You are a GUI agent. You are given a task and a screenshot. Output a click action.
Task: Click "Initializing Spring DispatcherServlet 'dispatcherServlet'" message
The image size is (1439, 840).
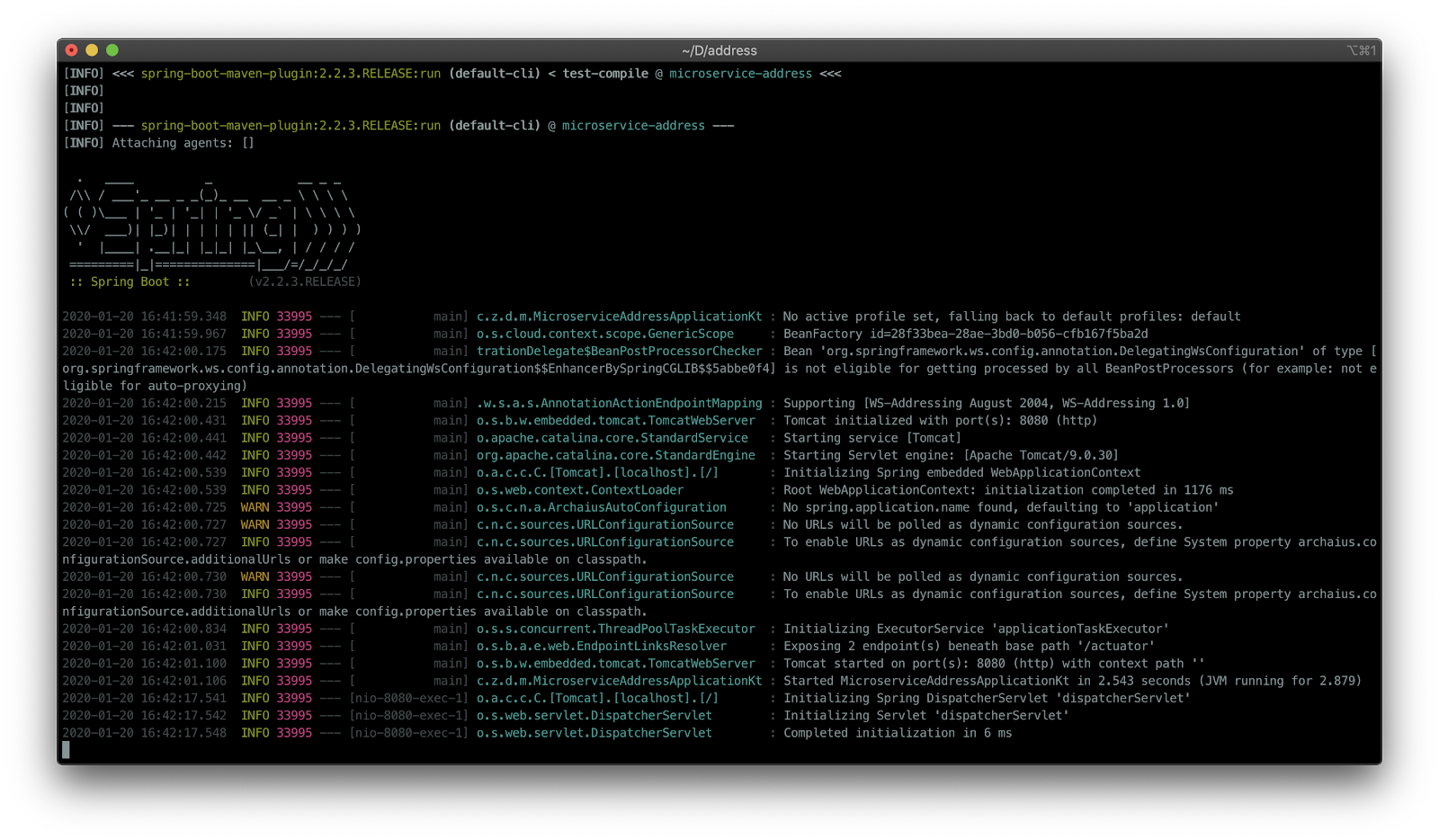987,698
